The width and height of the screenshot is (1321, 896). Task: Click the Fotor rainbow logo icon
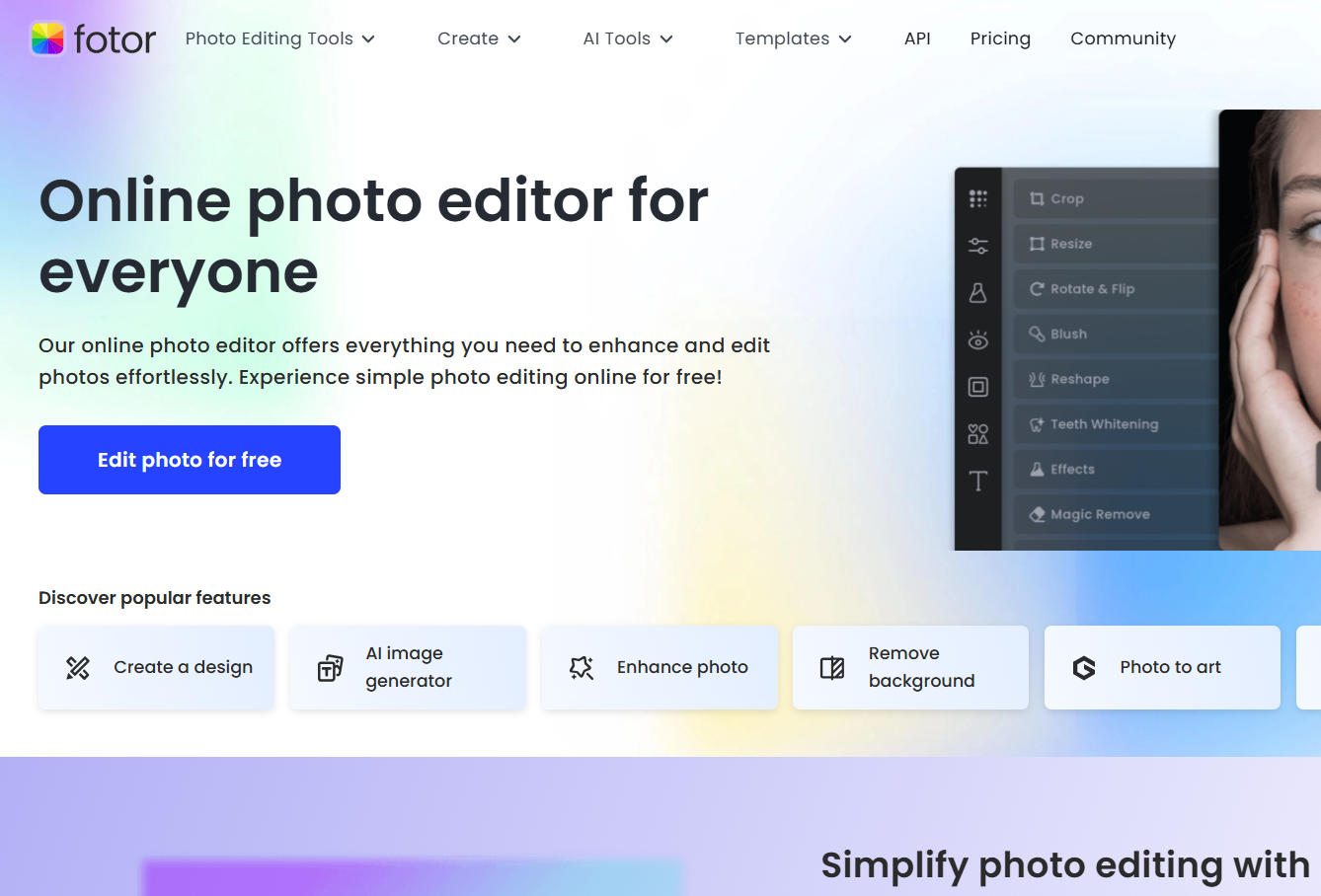(x=47, y=38)
